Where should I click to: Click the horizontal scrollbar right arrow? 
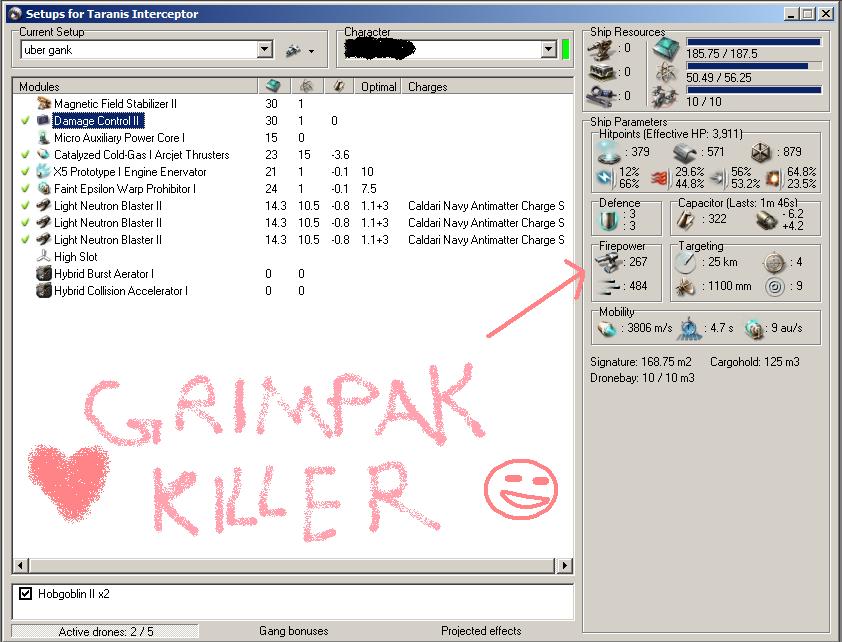pyautogui.click(x=564, y=565)
